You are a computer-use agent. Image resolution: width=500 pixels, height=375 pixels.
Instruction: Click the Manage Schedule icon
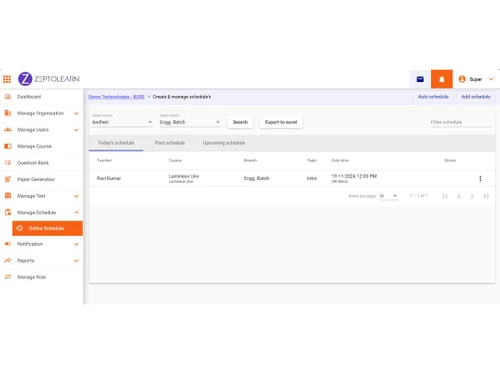point(8,212)
